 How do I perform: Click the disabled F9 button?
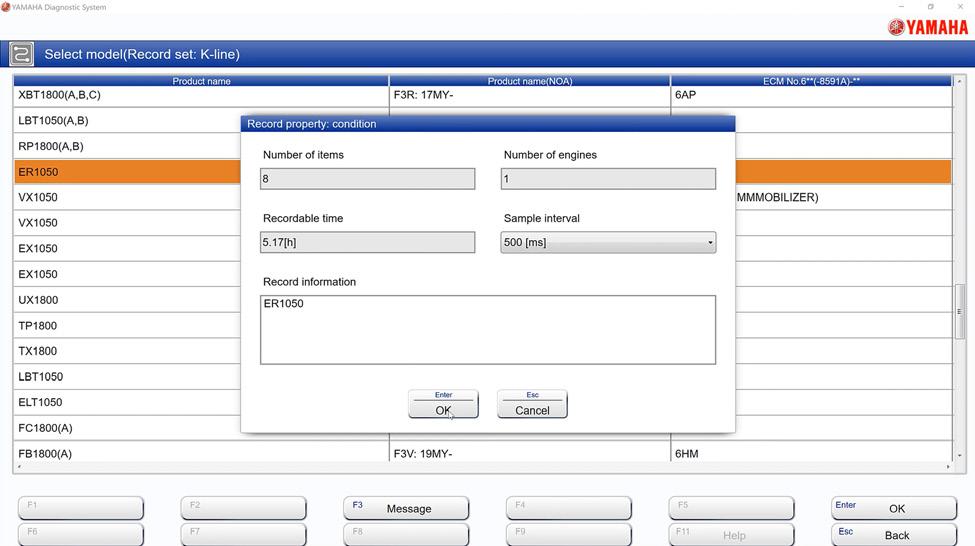pos(569,535)
